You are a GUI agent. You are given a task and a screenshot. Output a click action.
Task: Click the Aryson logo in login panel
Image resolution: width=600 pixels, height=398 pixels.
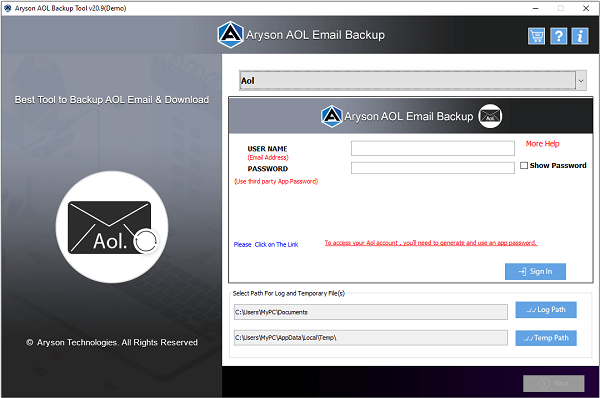point(331,116)
